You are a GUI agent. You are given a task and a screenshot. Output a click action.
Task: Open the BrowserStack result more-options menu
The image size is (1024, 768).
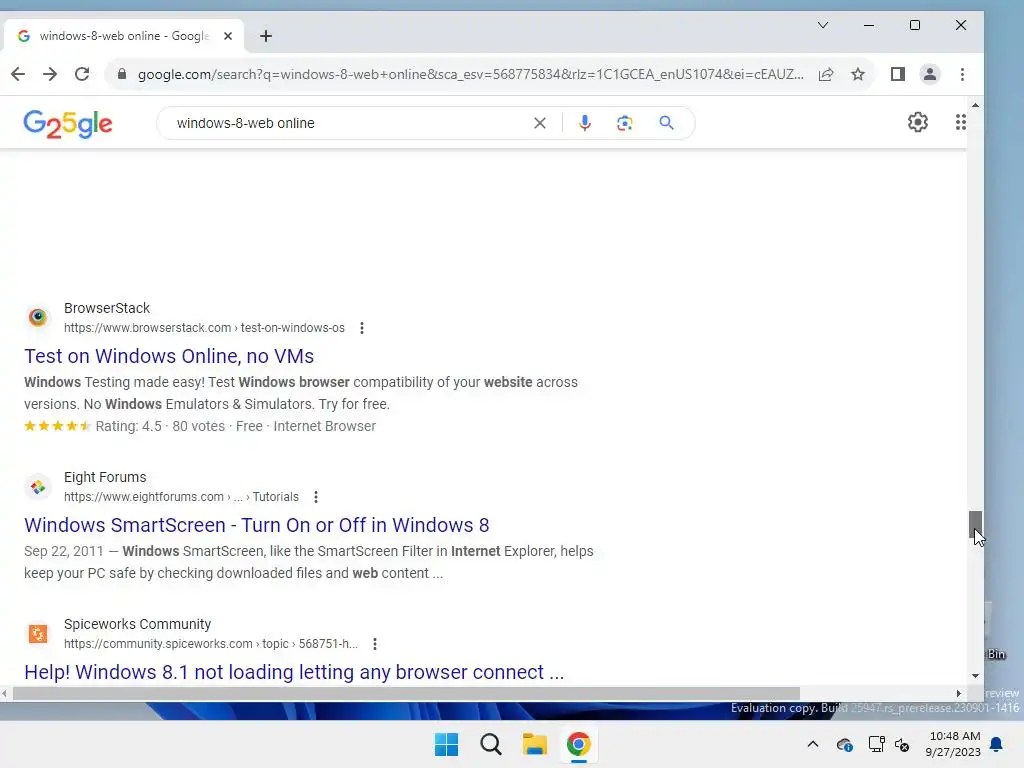click(x=362, y=328)
